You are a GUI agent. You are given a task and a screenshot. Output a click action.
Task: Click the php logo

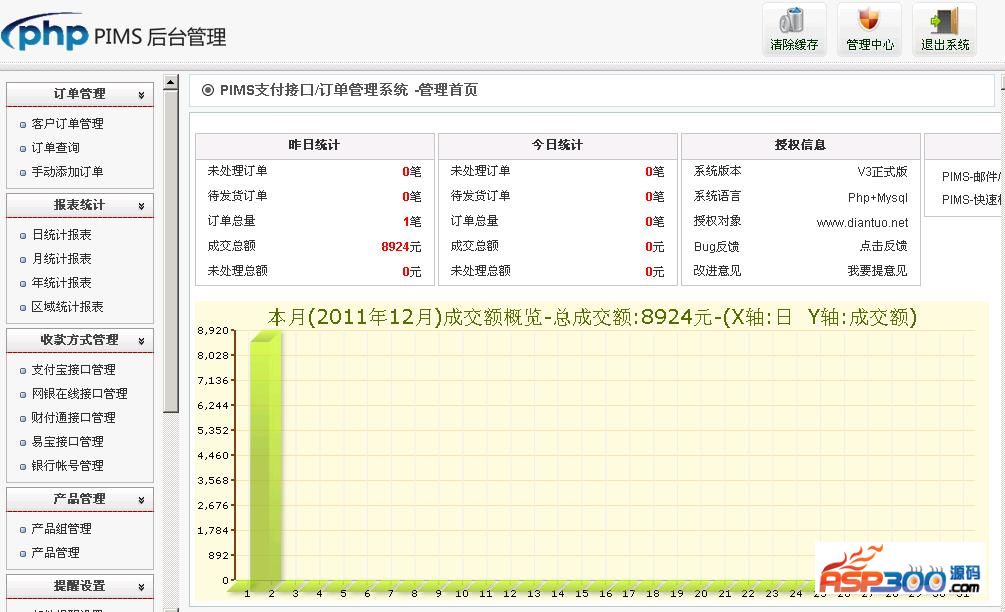point(45,33)
